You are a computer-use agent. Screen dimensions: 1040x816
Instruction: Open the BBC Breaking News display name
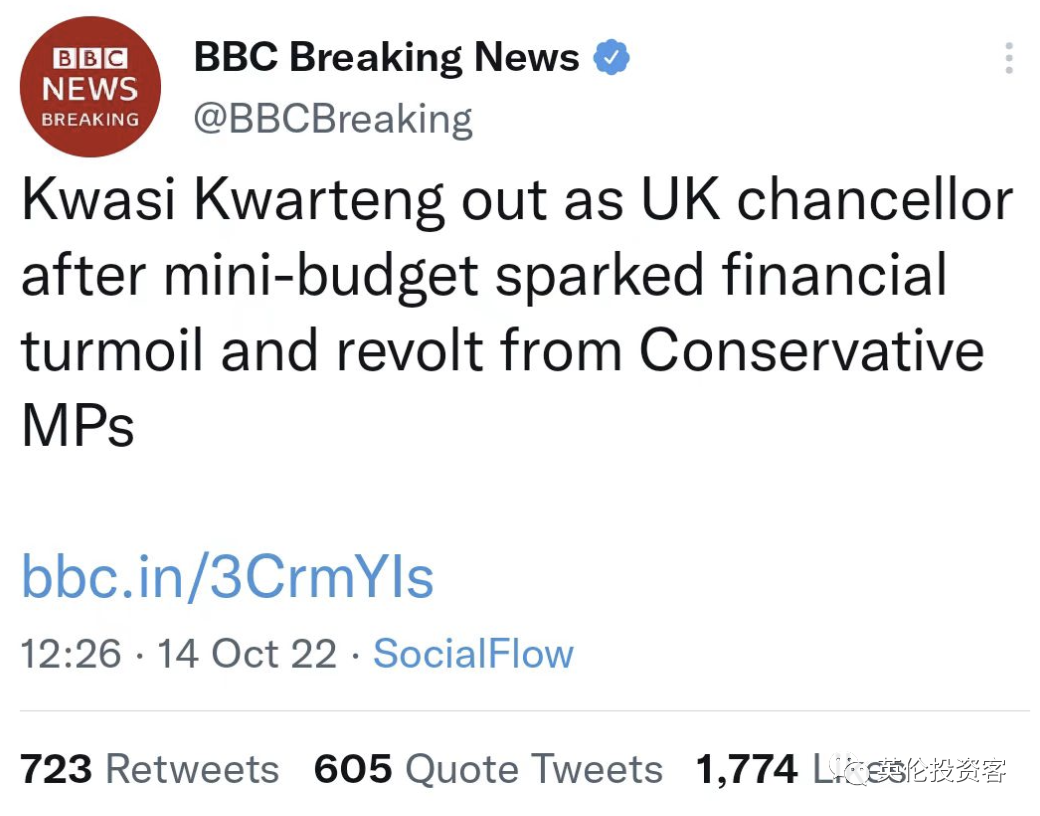386,58
